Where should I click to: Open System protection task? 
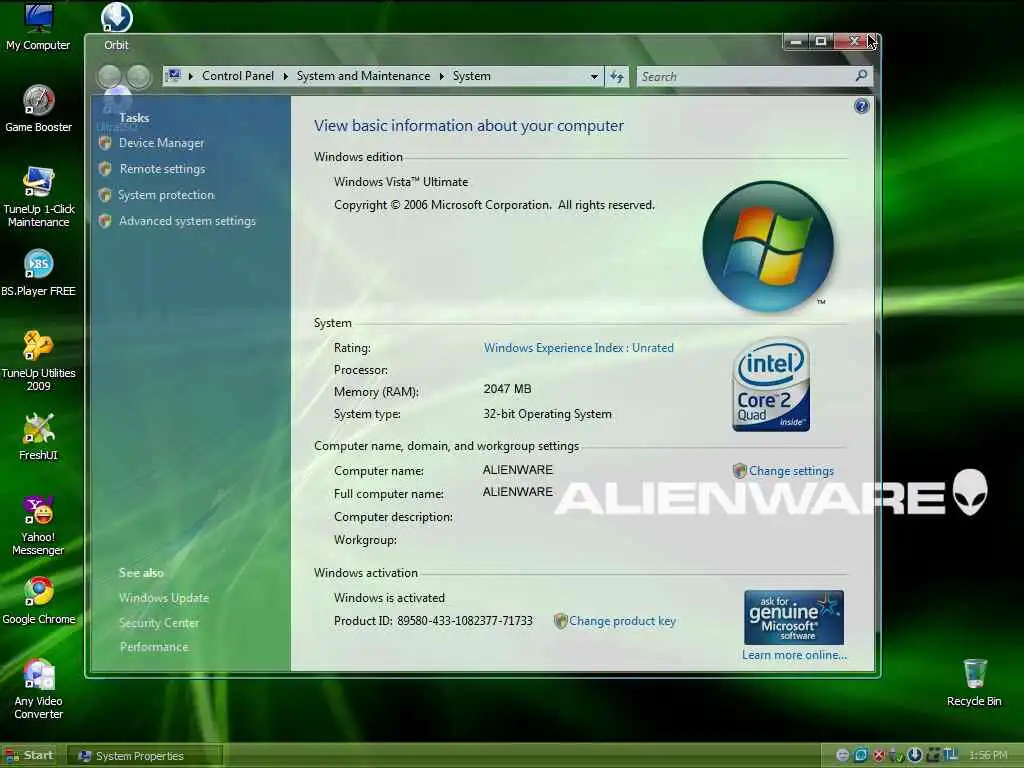pos(166,195)
